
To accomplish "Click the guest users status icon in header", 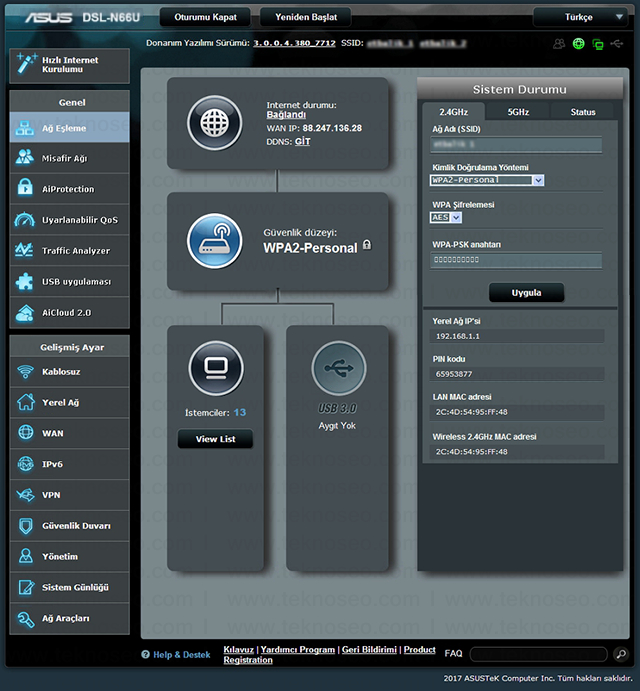I will click(559, 44).
